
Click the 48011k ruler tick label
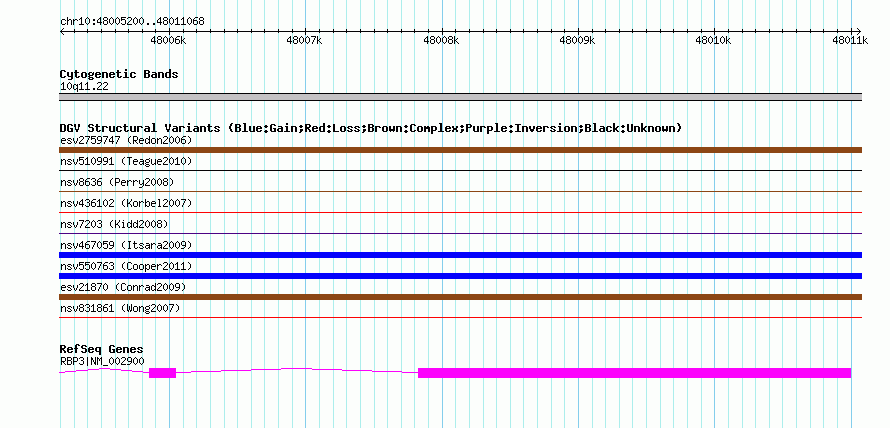[x=850, y=40]
